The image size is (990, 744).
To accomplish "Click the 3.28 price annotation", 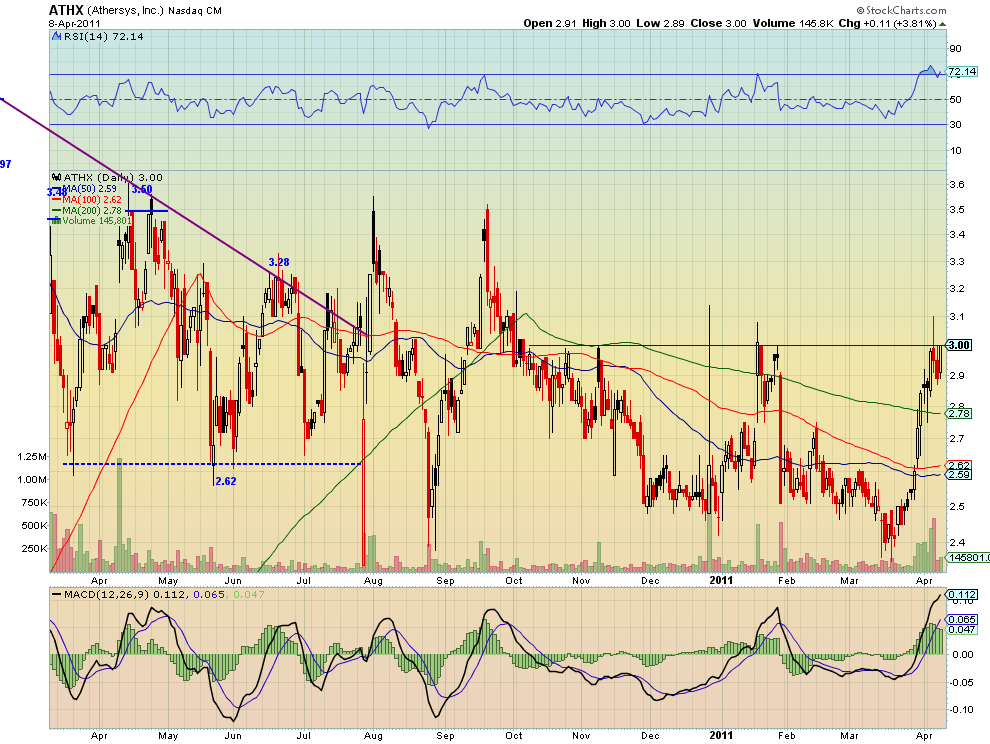I will (279, 262).
